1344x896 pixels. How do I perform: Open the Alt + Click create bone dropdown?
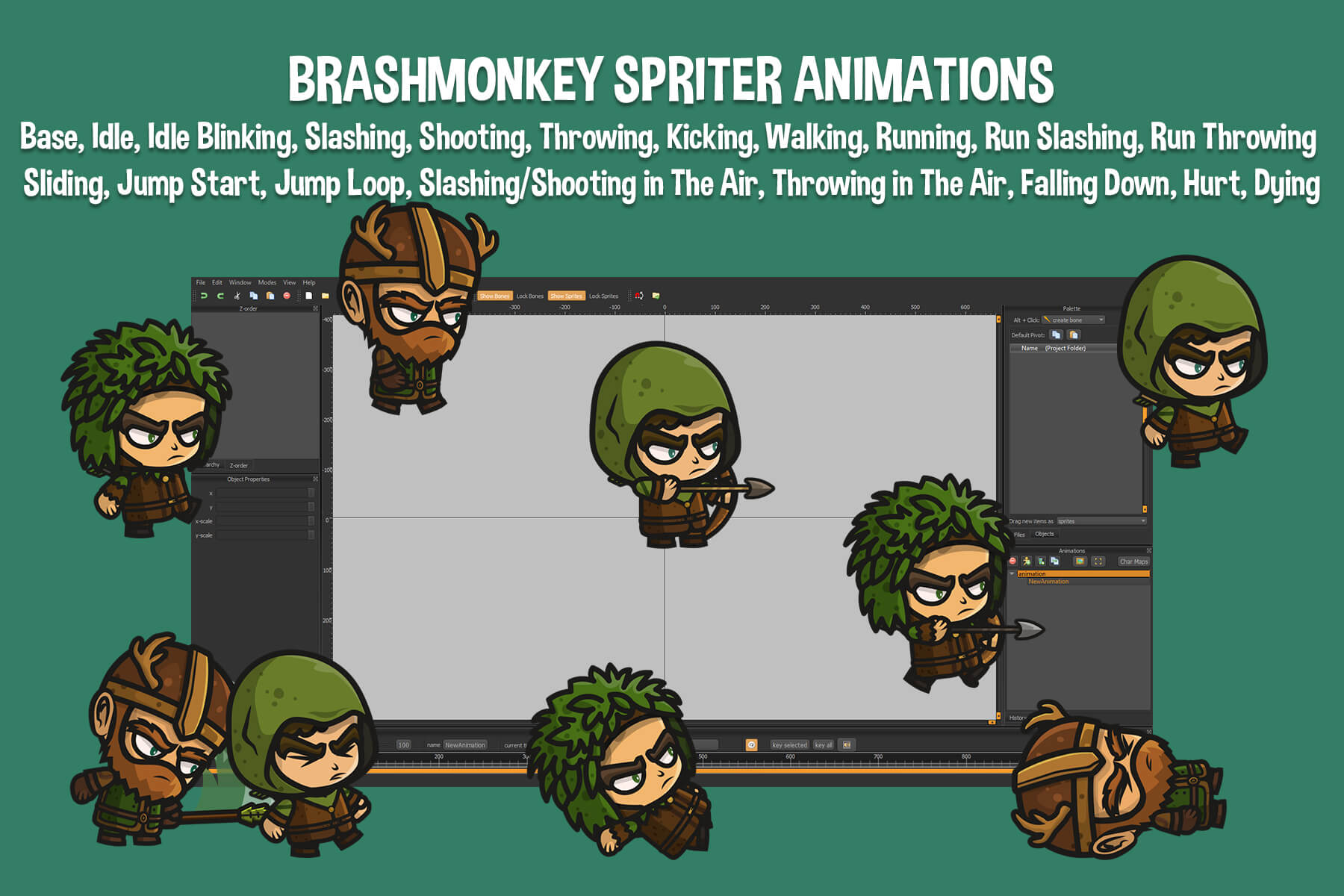[x=1101, y=320]
